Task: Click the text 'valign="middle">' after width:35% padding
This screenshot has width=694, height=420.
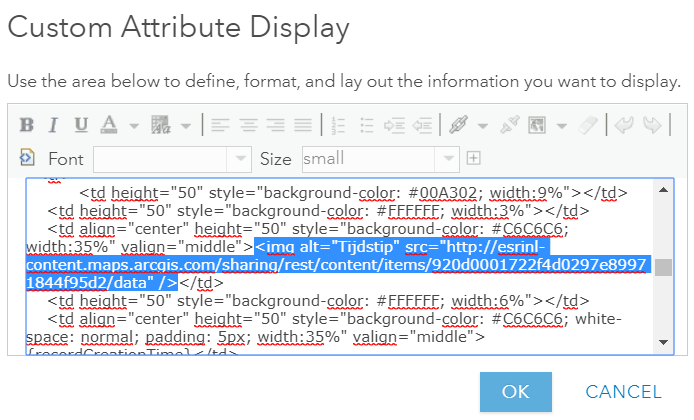Action: click(419, 337)
